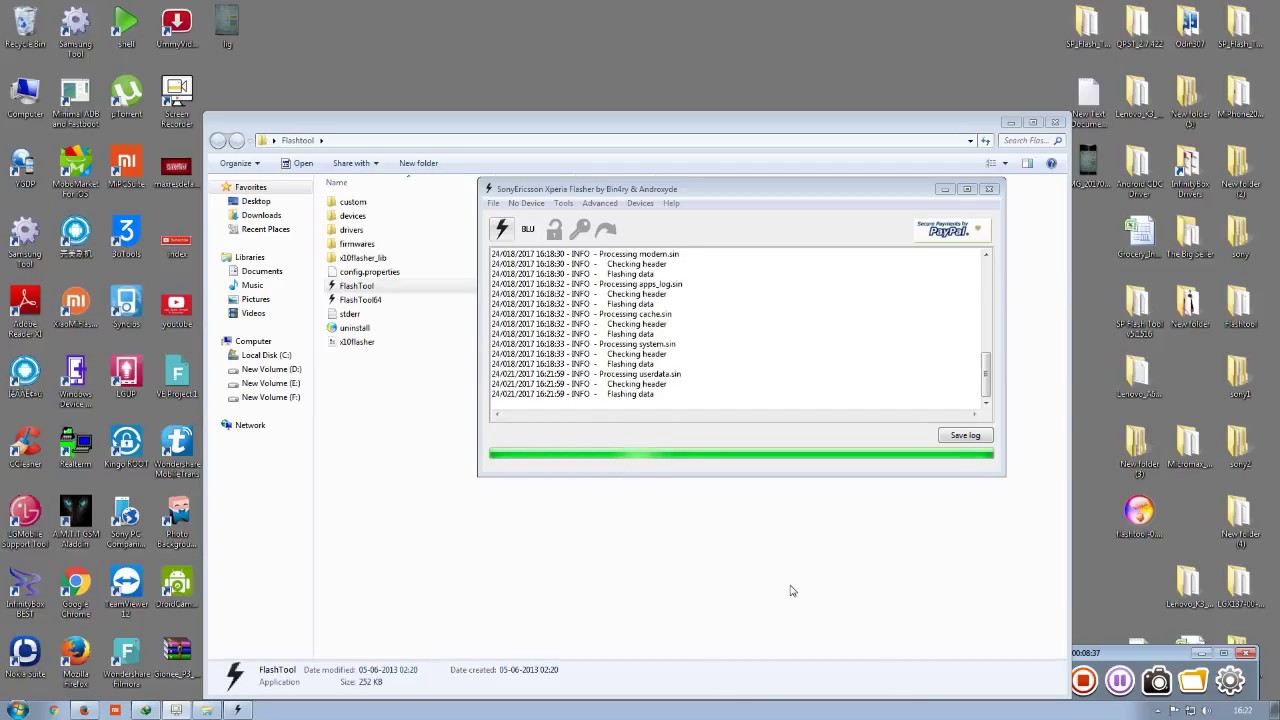Click Open button in Explorer toolbar
This screenshot has width=1280, height=720.
[x=297, y=163]
